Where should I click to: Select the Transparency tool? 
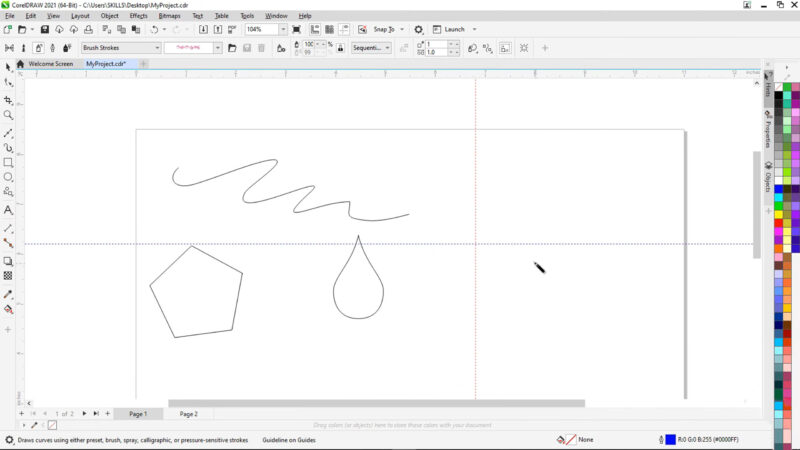point(8,276)
